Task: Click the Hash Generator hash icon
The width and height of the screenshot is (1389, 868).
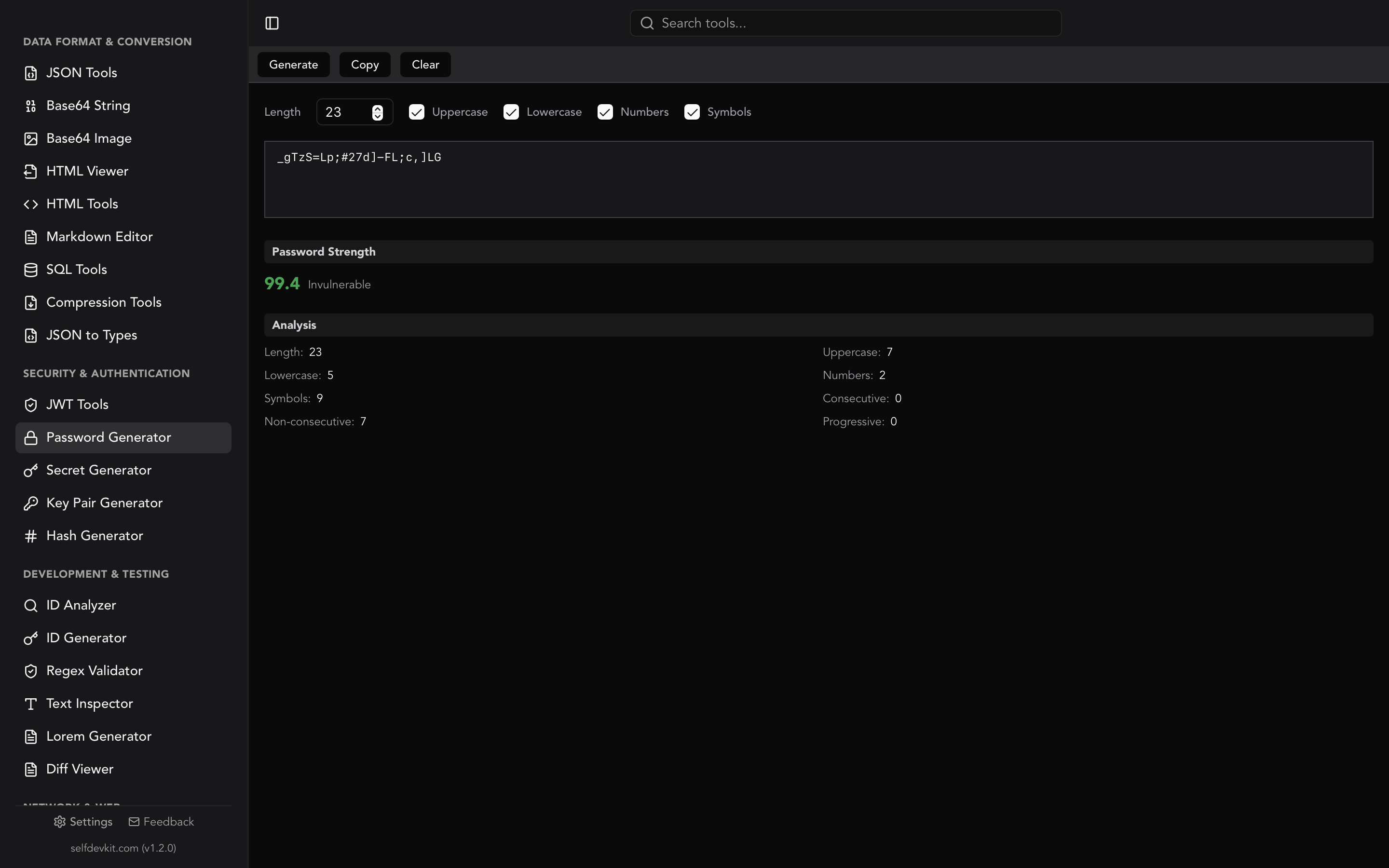Action: [x=30, y=536]
